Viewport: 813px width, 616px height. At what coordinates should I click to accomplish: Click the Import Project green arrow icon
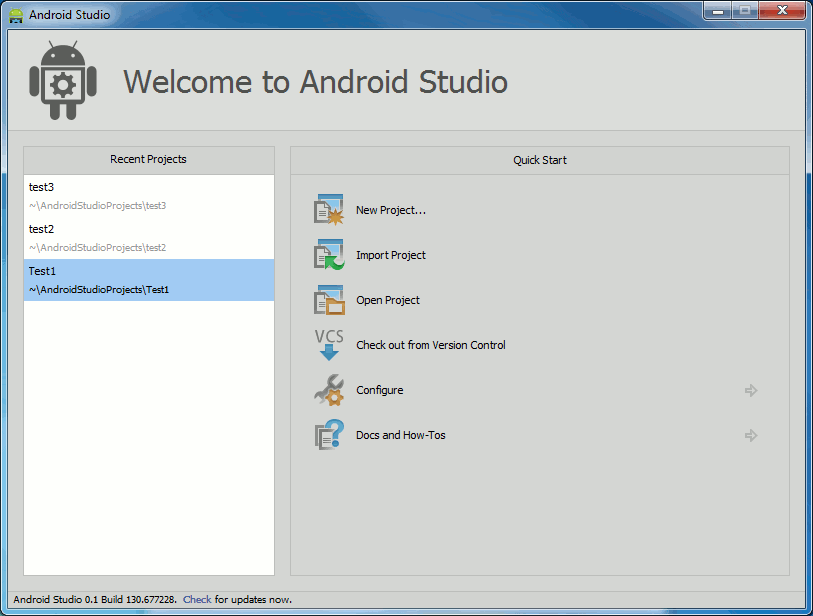click(329, 255)
